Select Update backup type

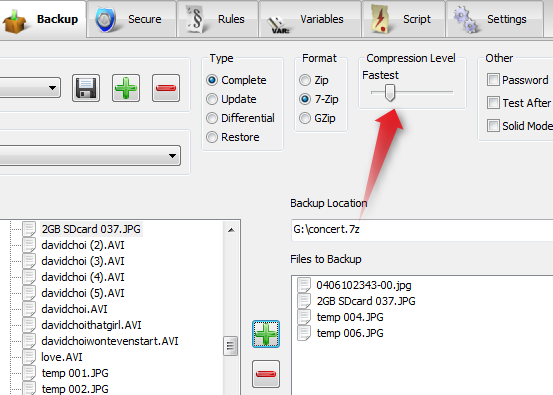click(231, 99)
